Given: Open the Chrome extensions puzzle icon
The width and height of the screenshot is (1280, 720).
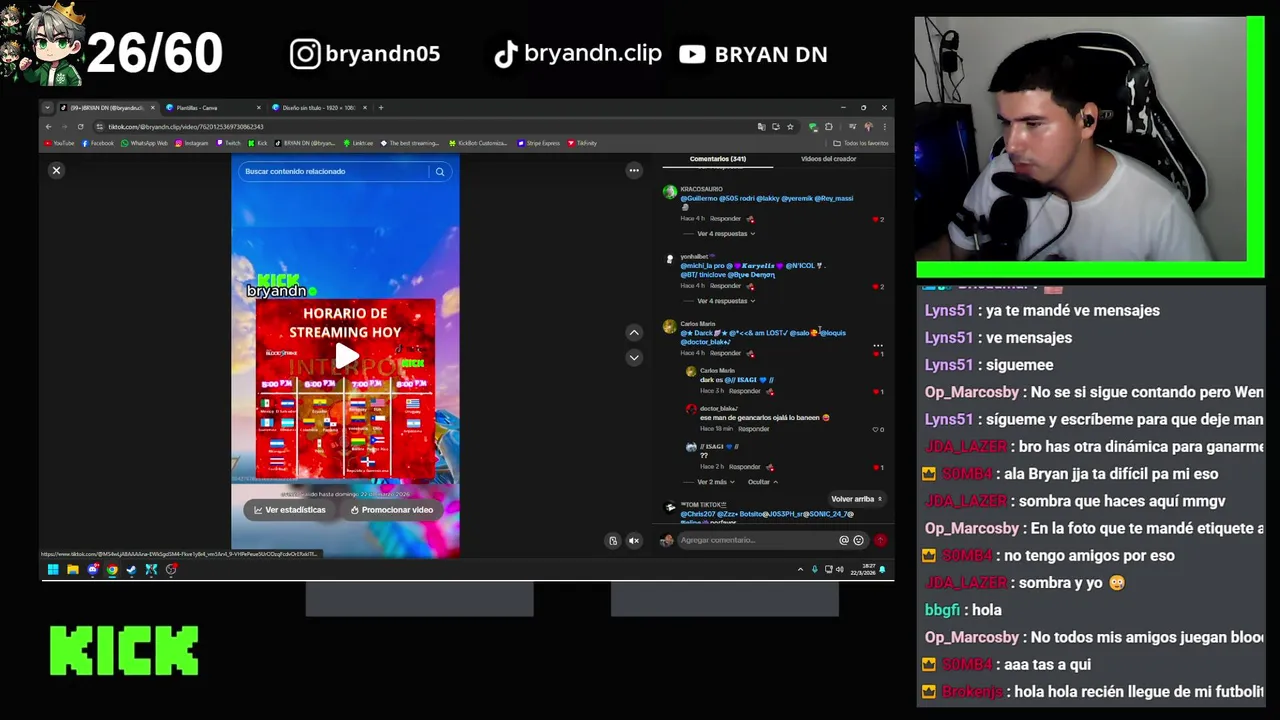Looking at the screenshot, I should pos(828,127).
